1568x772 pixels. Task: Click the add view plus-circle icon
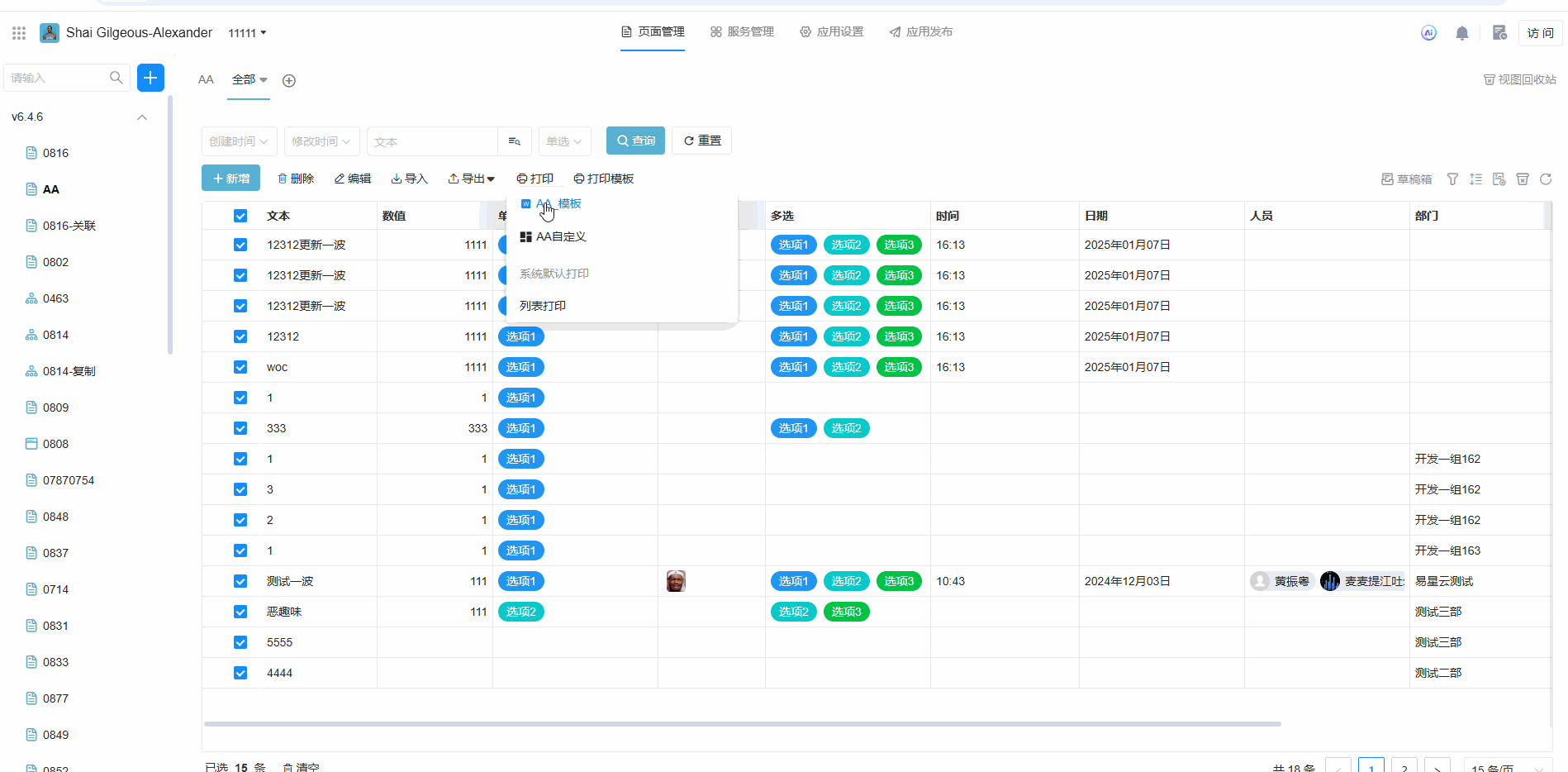[289, 81]
